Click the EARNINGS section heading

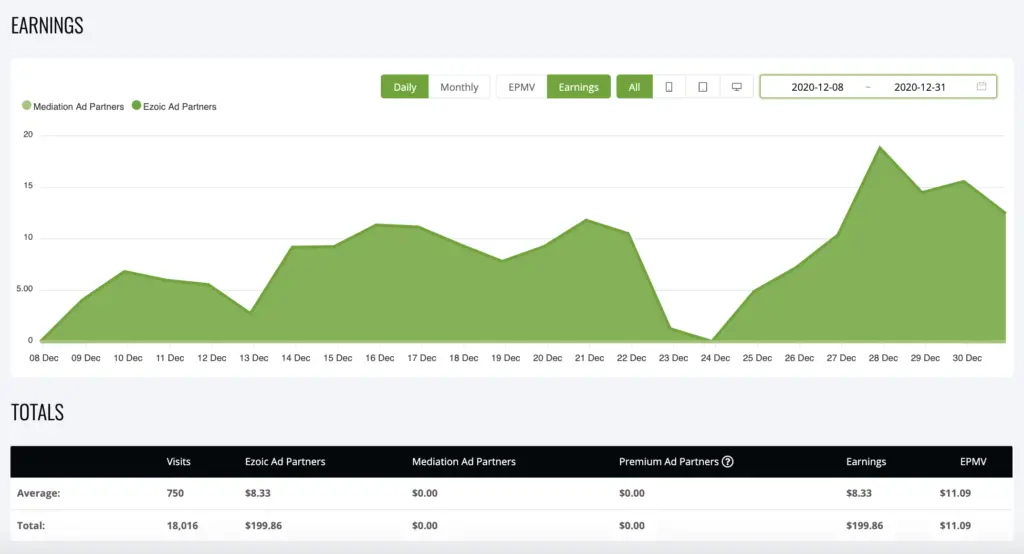point(47,25)
